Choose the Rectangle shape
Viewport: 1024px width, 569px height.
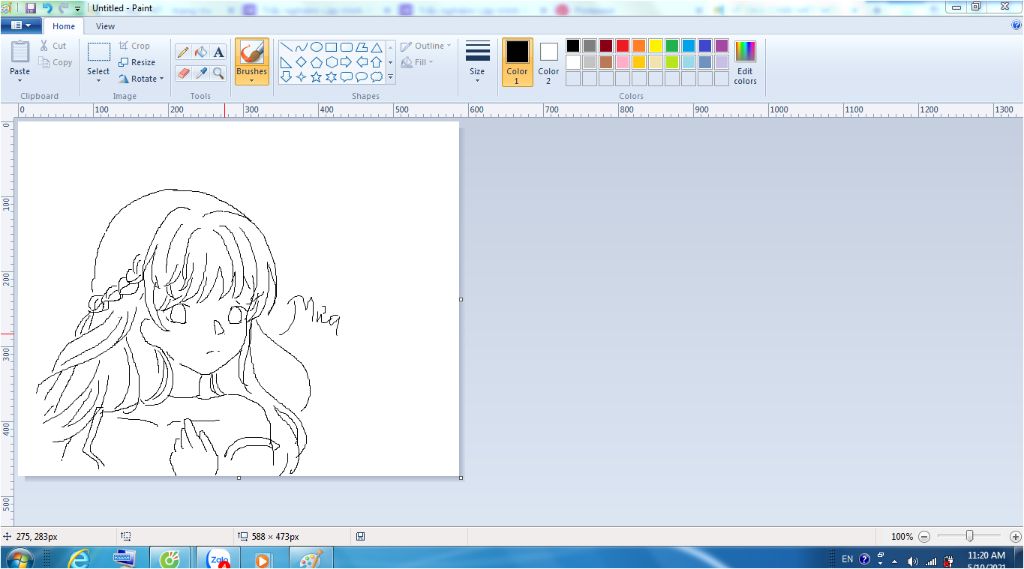click(x=331, y=47)
